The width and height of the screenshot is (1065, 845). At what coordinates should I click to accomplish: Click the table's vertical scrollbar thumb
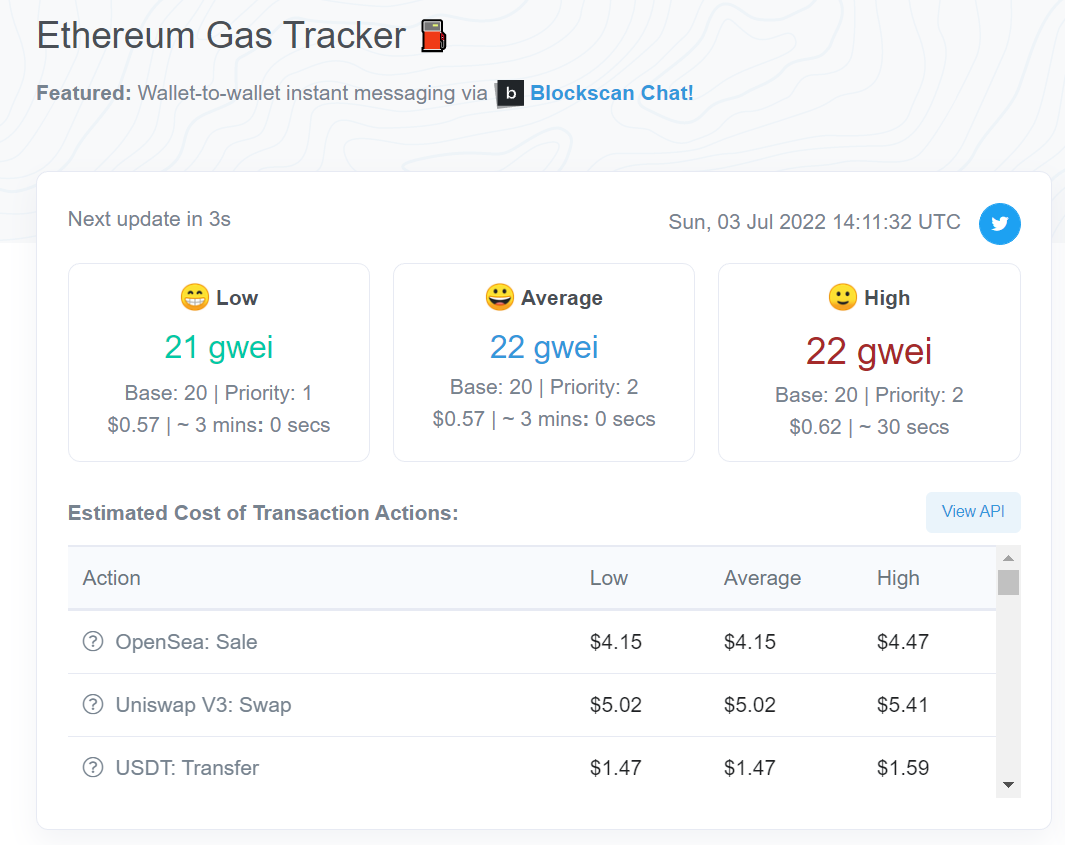1008,582
